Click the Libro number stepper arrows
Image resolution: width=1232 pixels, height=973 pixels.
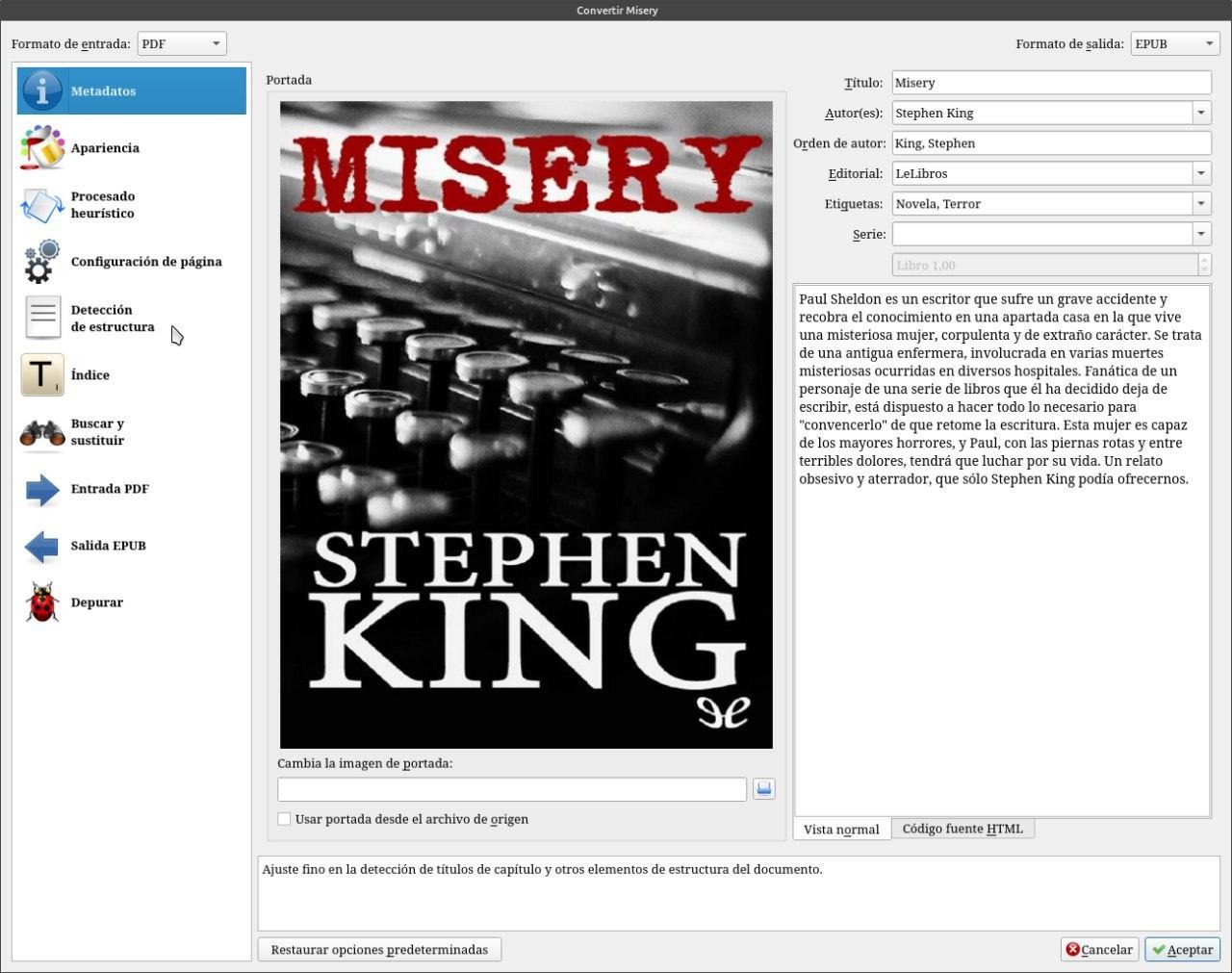1204,265
